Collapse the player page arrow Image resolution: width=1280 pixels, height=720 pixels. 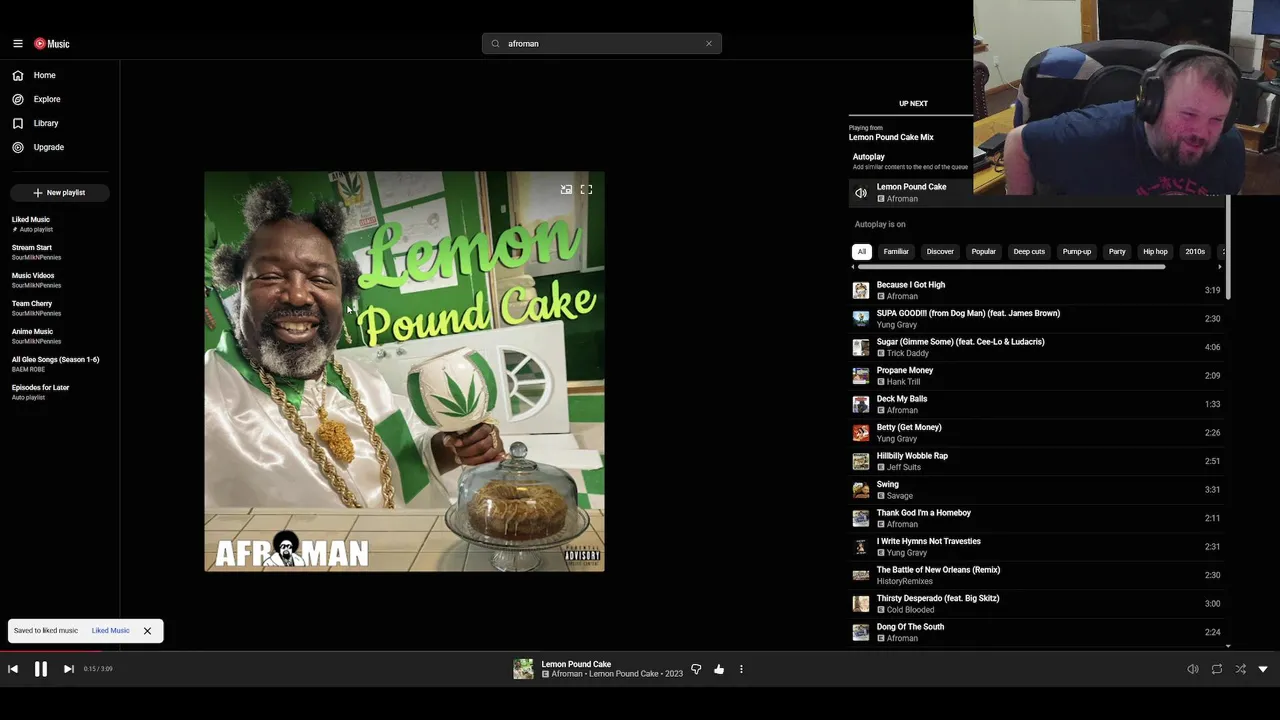[x=1263, y=669]
